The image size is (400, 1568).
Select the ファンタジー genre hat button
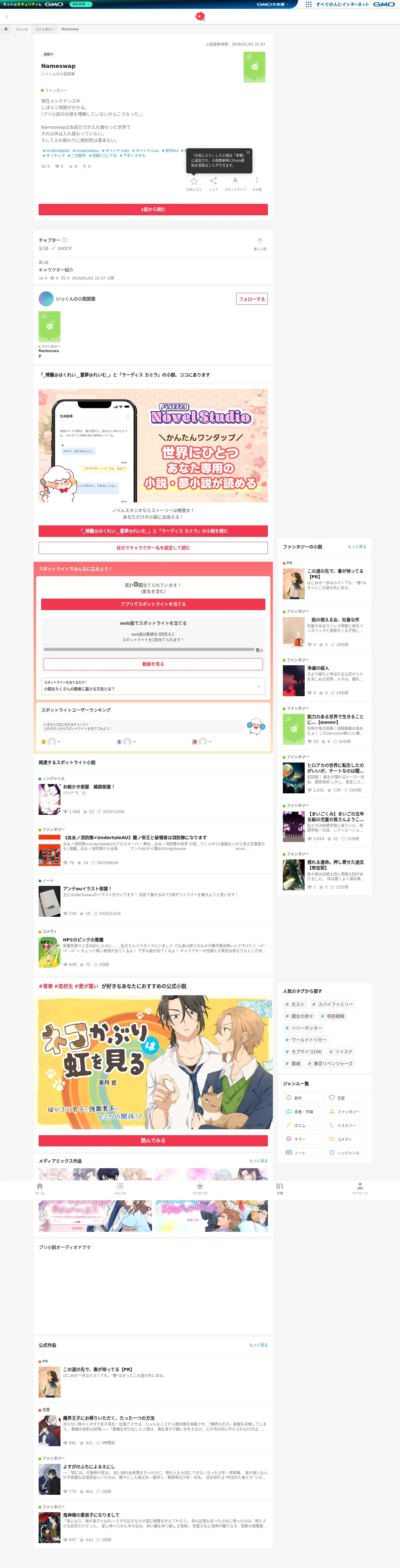pos(346,1111)
